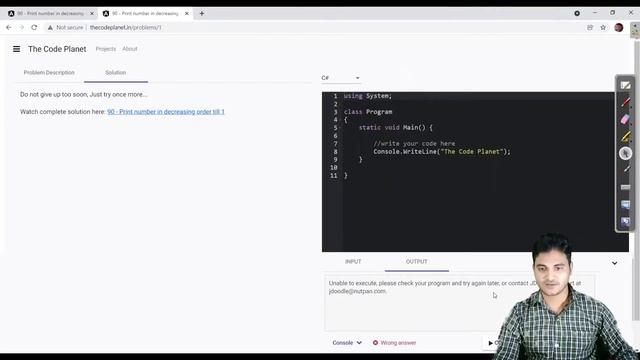Screen dimensions: 640x360
Task: Go back using browser back arrow
Action: click(x=9, y=27)
